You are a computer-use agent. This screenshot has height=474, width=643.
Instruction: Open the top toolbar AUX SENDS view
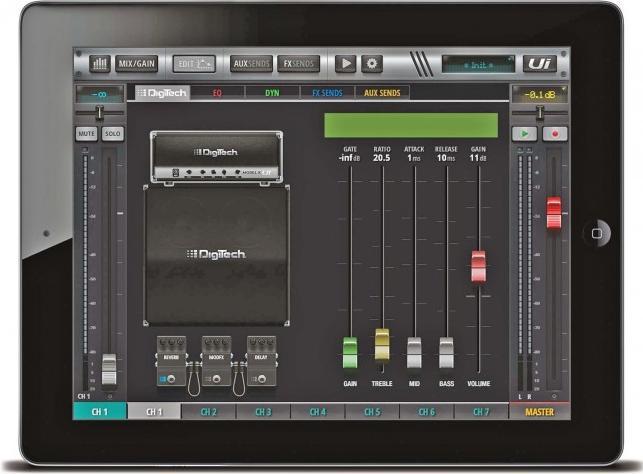click(251, 64)
